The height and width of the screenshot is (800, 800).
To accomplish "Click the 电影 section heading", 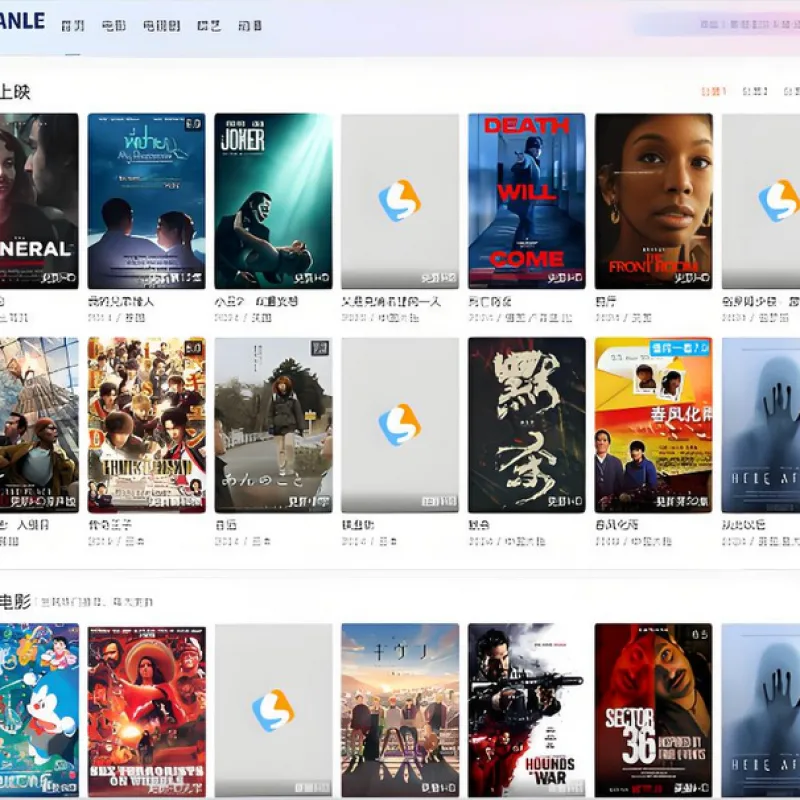I will [x=15, y=602].
